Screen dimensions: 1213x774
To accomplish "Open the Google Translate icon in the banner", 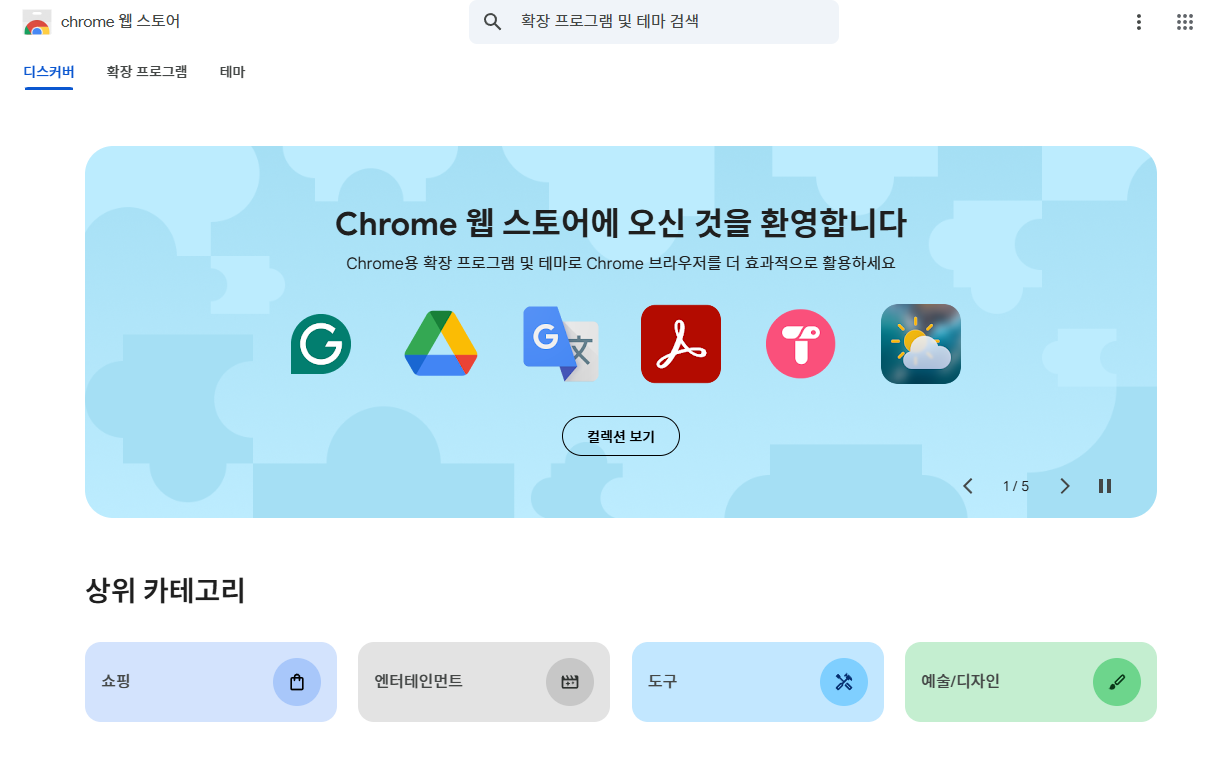I will click(560, 344).
